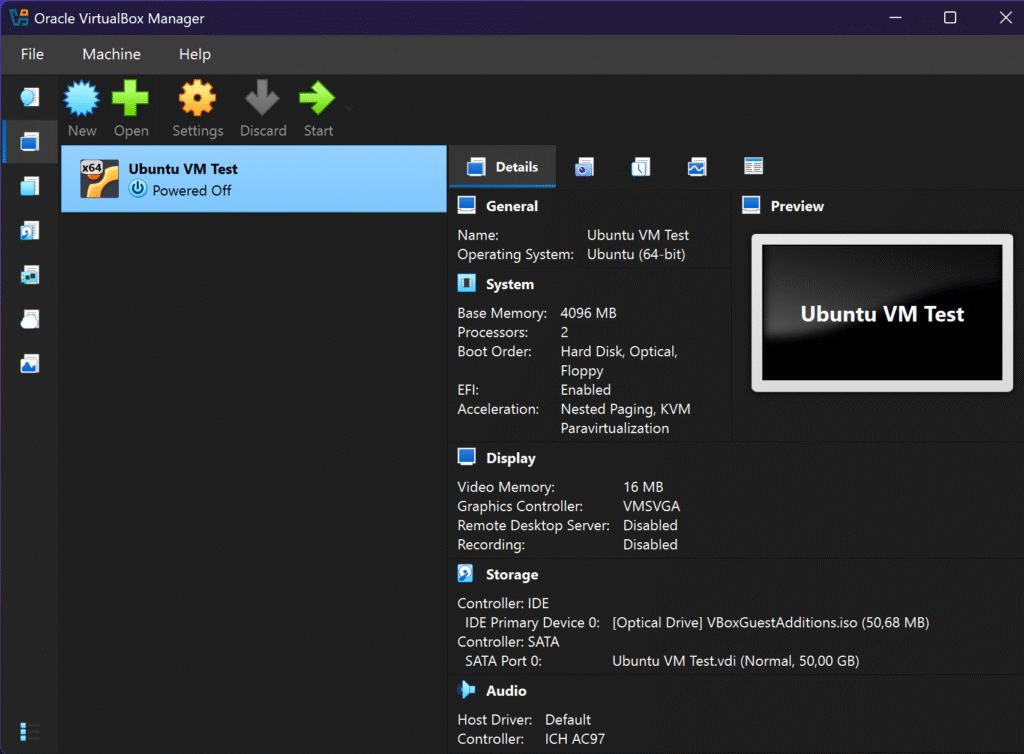Screen dimensions: 1024x754
Task: Open the File menu
Action: point(32,54)
